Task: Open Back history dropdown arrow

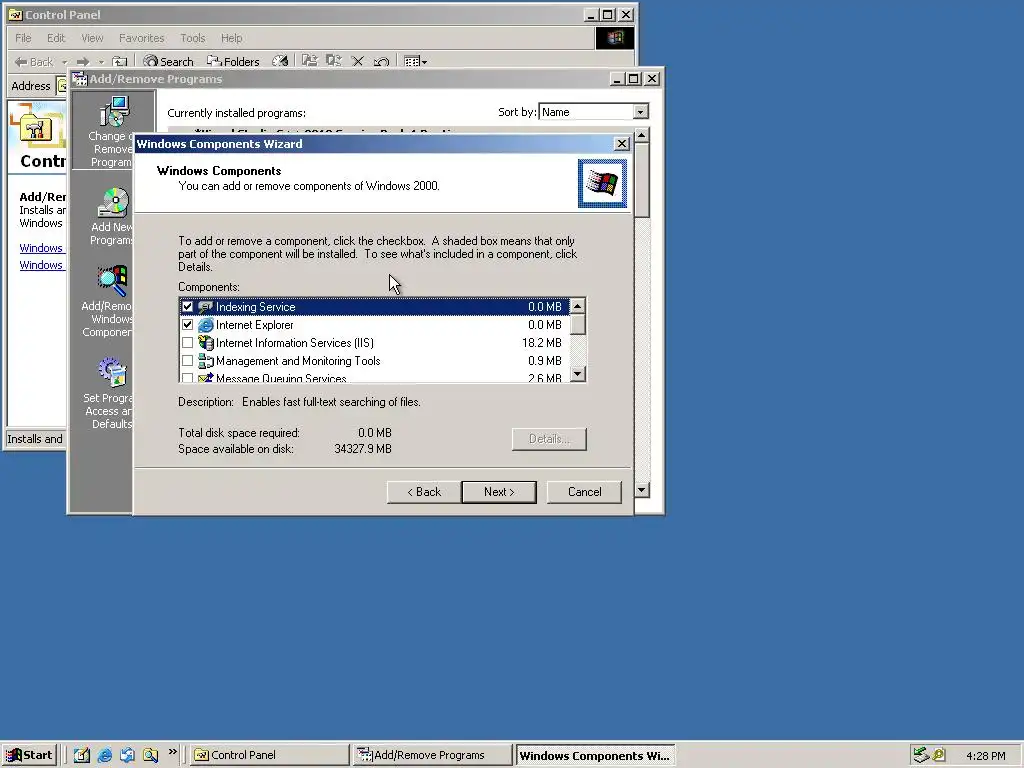Action: pos(65,62)
